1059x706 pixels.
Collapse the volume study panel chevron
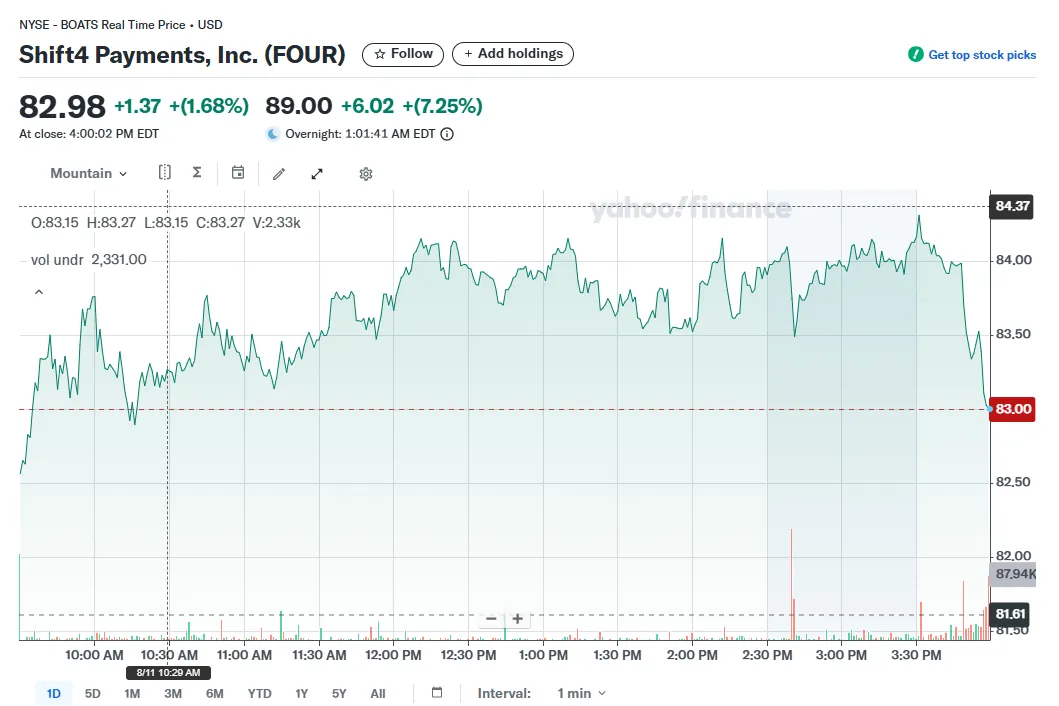(x=39, y=292)
